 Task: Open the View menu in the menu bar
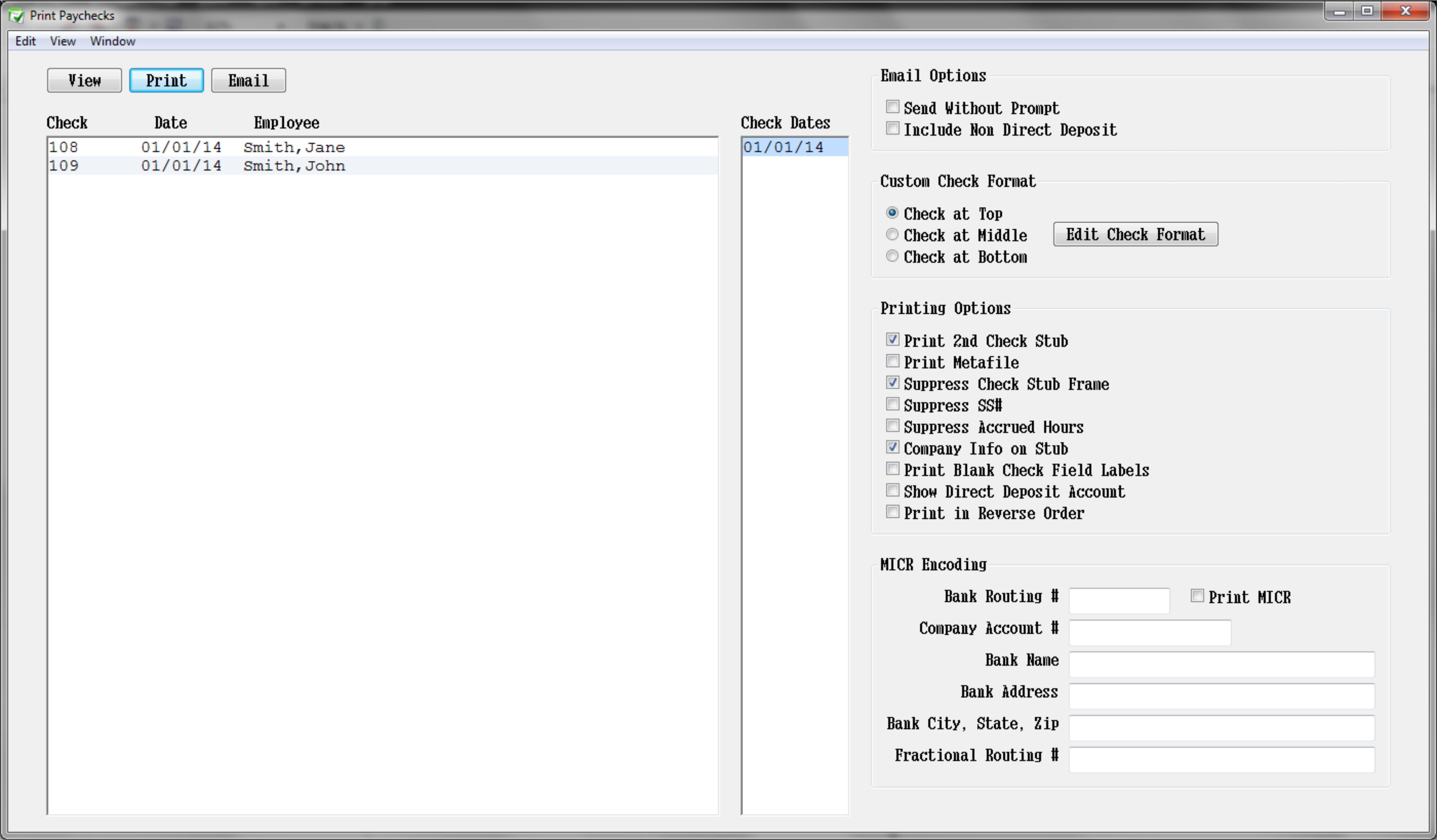pyautogui.click(x=63, y=41)
